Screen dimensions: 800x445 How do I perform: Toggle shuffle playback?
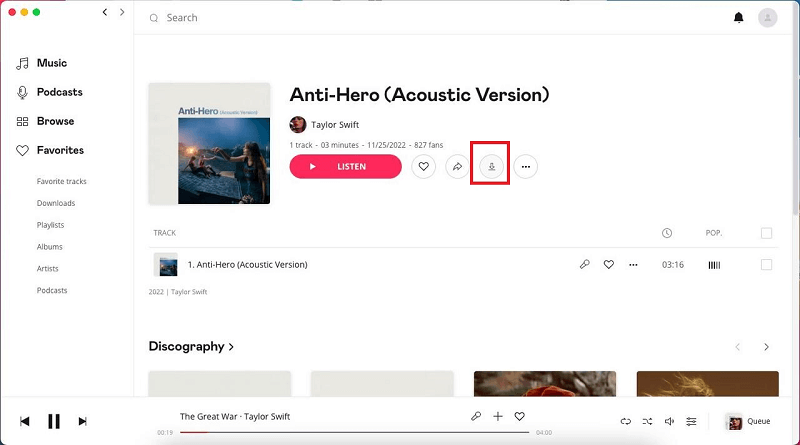(x=647, y=421)
